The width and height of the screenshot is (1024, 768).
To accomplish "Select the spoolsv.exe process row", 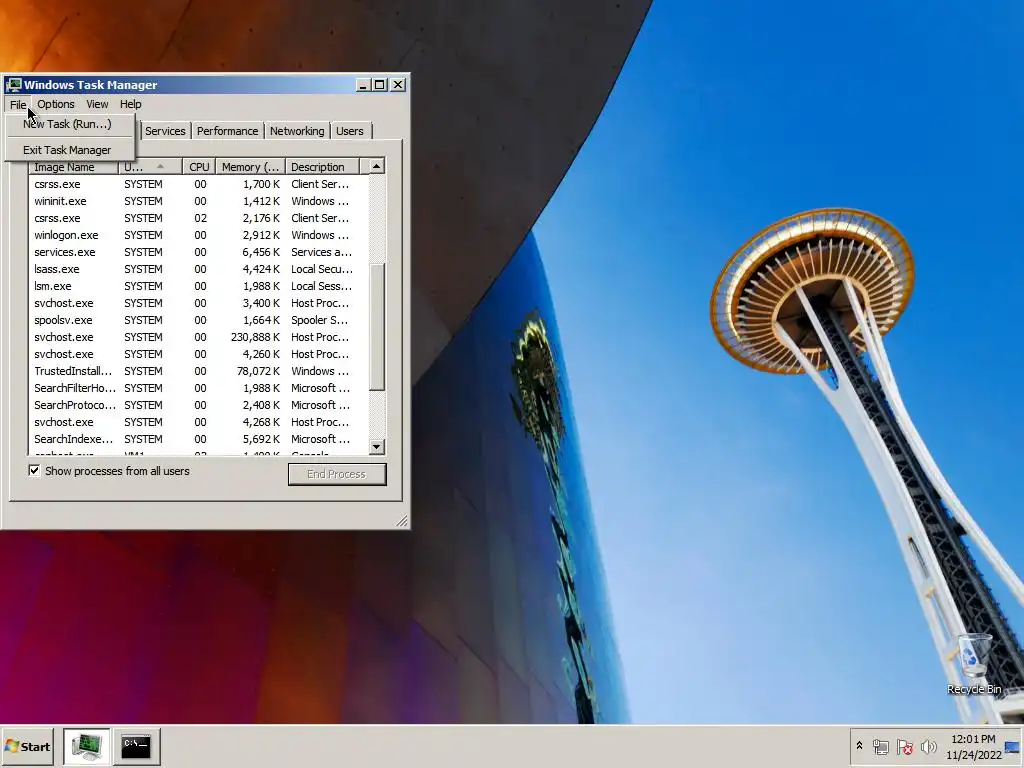I will (x=199, y=320).
